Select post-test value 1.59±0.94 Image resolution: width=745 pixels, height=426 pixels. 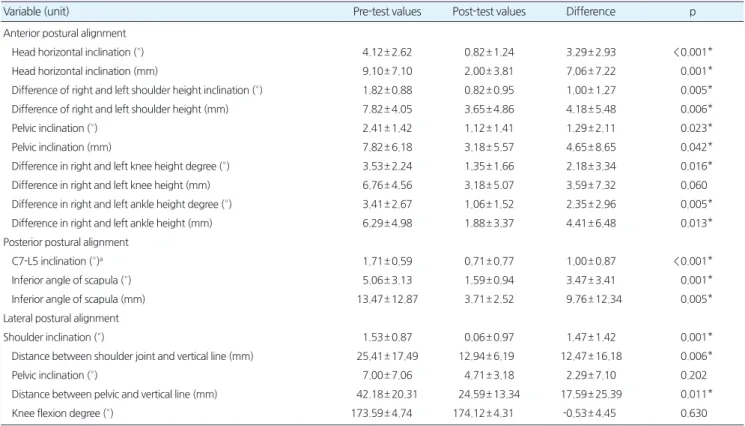pyautogui.click(x=489, y=280)
